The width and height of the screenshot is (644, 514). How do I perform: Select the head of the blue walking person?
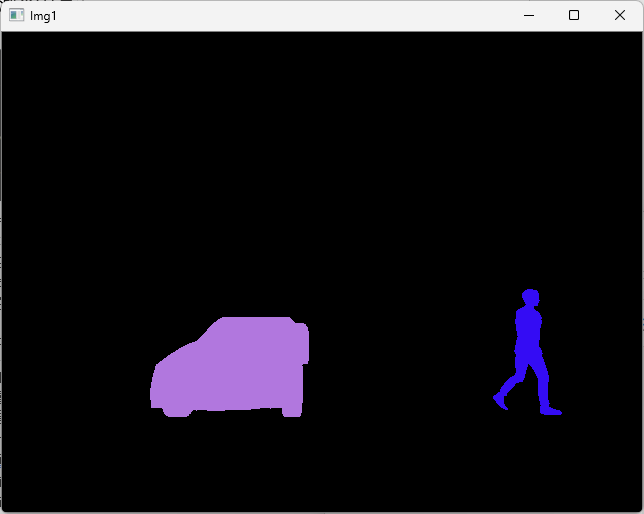(530, 297)
